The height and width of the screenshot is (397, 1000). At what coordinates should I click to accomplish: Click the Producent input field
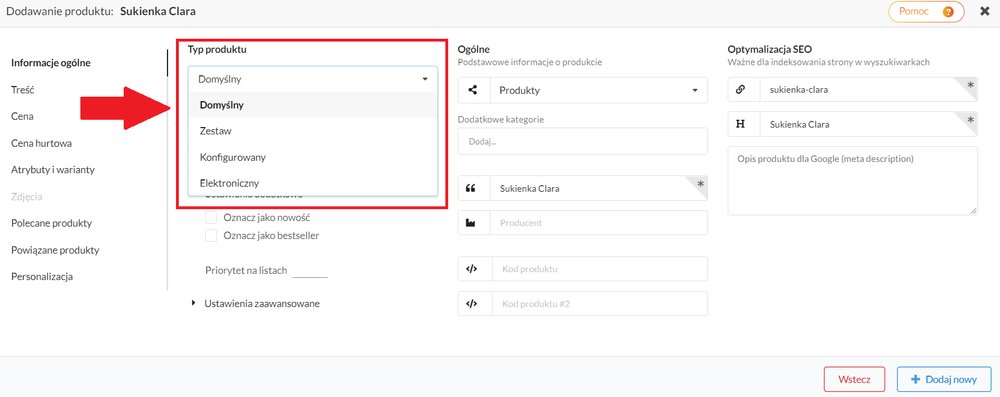[599, 223]
